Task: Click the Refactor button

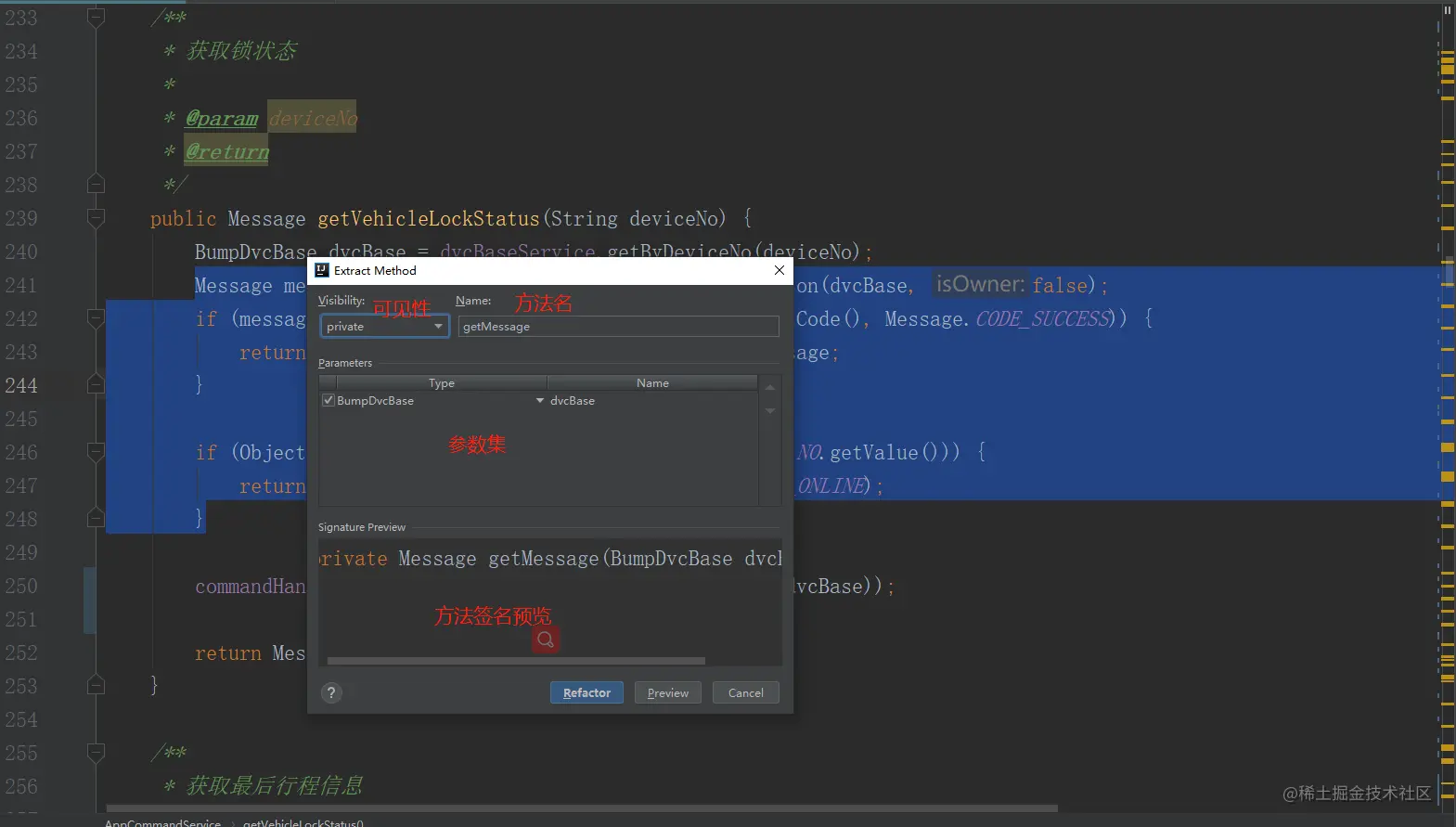Action: tap(586, 692)
